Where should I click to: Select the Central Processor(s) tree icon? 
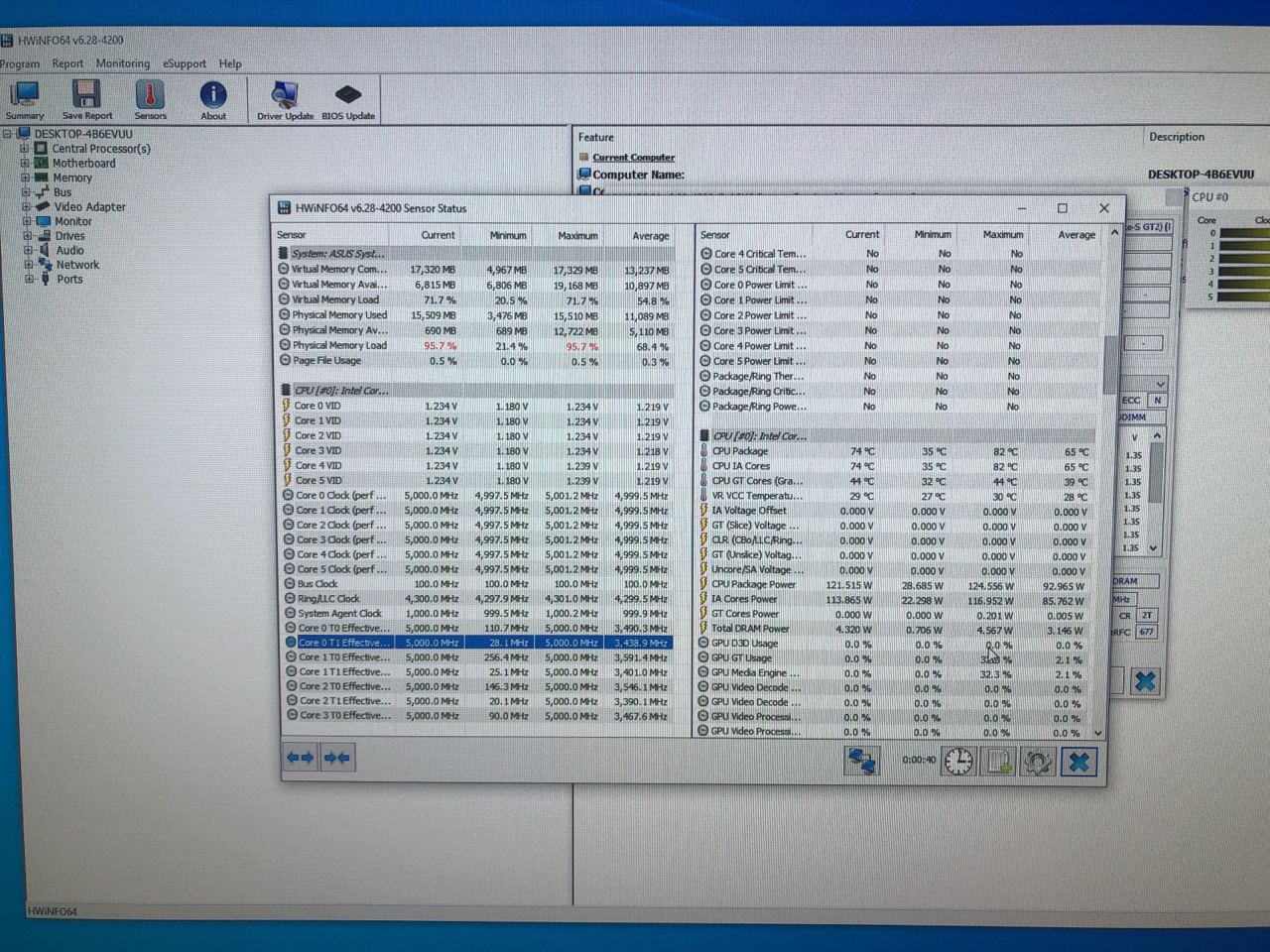click(x=41, y=149)
